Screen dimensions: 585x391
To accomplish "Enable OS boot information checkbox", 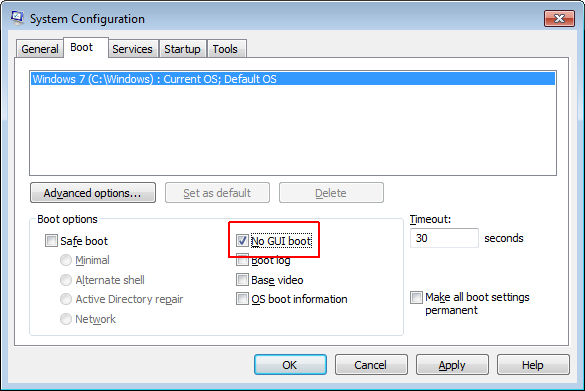I will coord(242,299).
